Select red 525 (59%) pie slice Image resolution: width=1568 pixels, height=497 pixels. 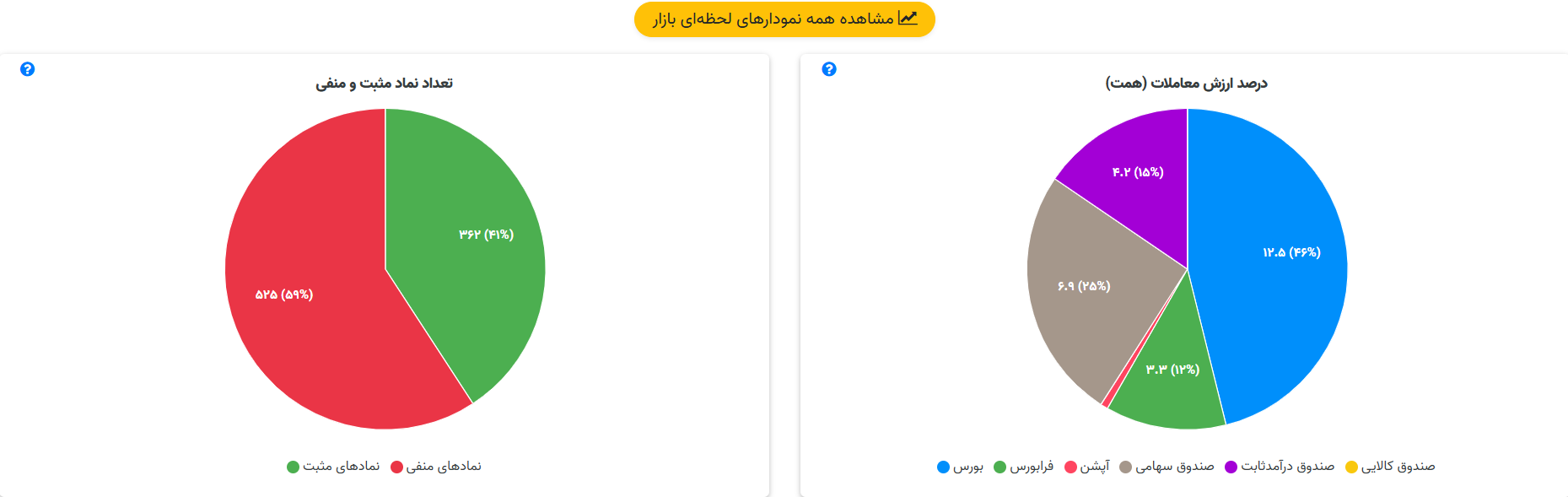click(x=304, y=304)
